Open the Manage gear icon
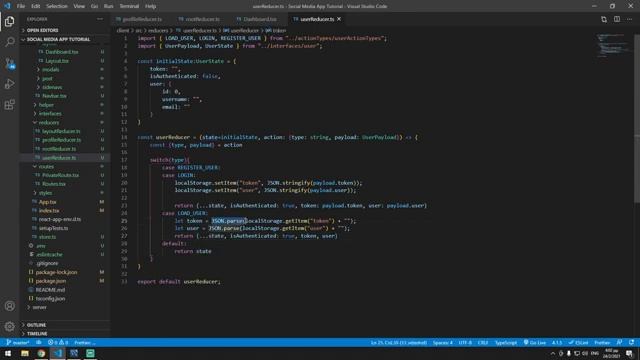The width and height of the screenshot is (640, 360). [x=9, y=326]
